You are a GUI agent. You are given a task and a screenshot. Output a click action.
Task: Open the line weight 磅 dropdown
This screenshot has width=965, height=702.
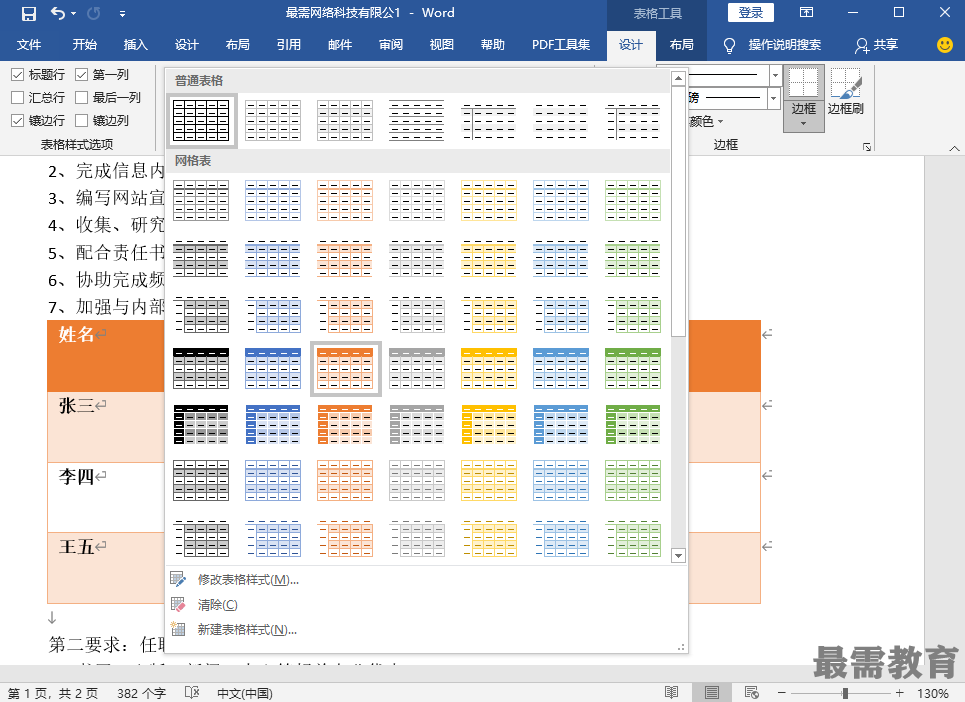click(x=774, y=98)
